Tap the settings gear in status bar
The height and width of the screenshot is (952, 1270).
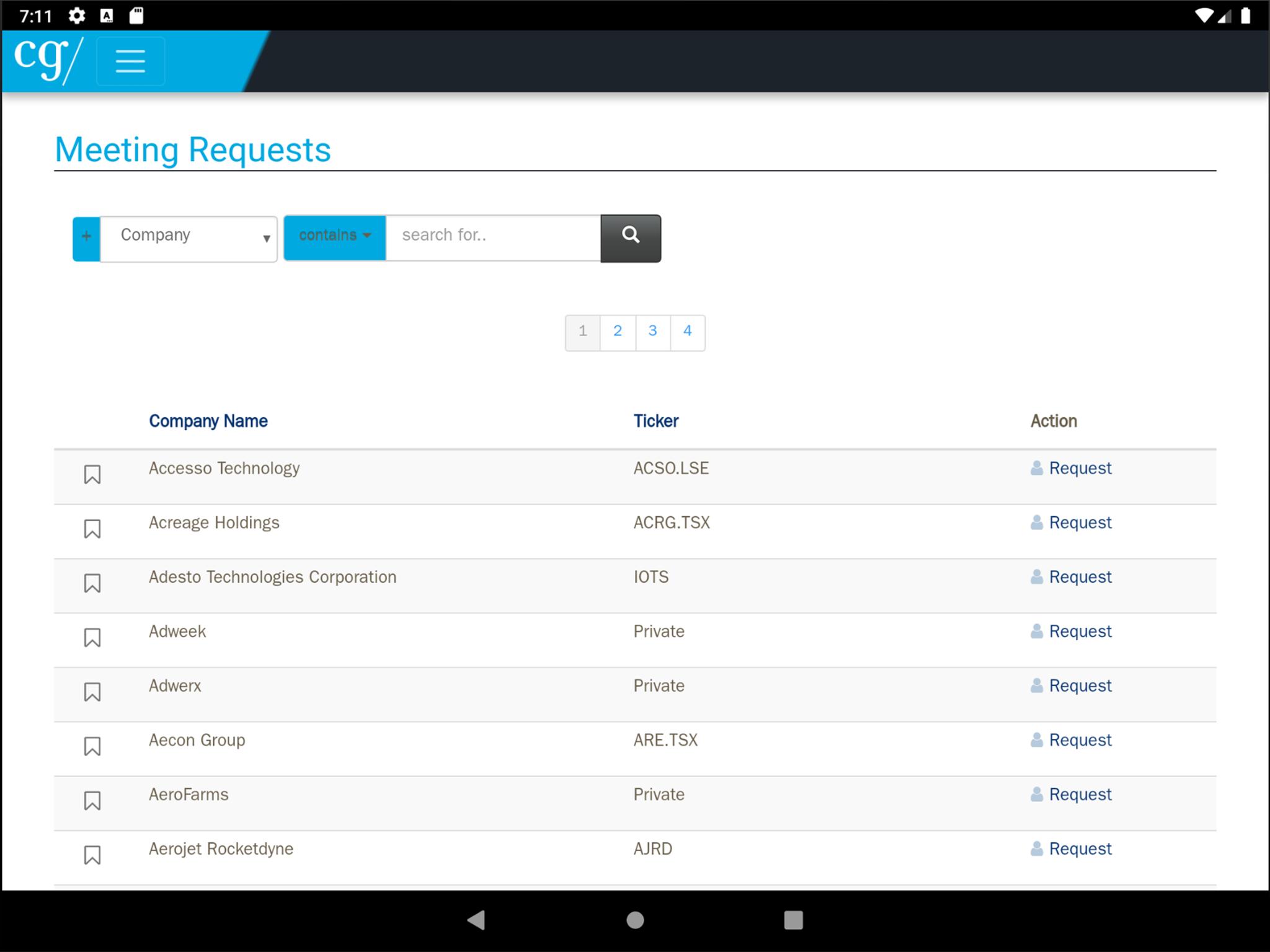click(x=77, y=15)
